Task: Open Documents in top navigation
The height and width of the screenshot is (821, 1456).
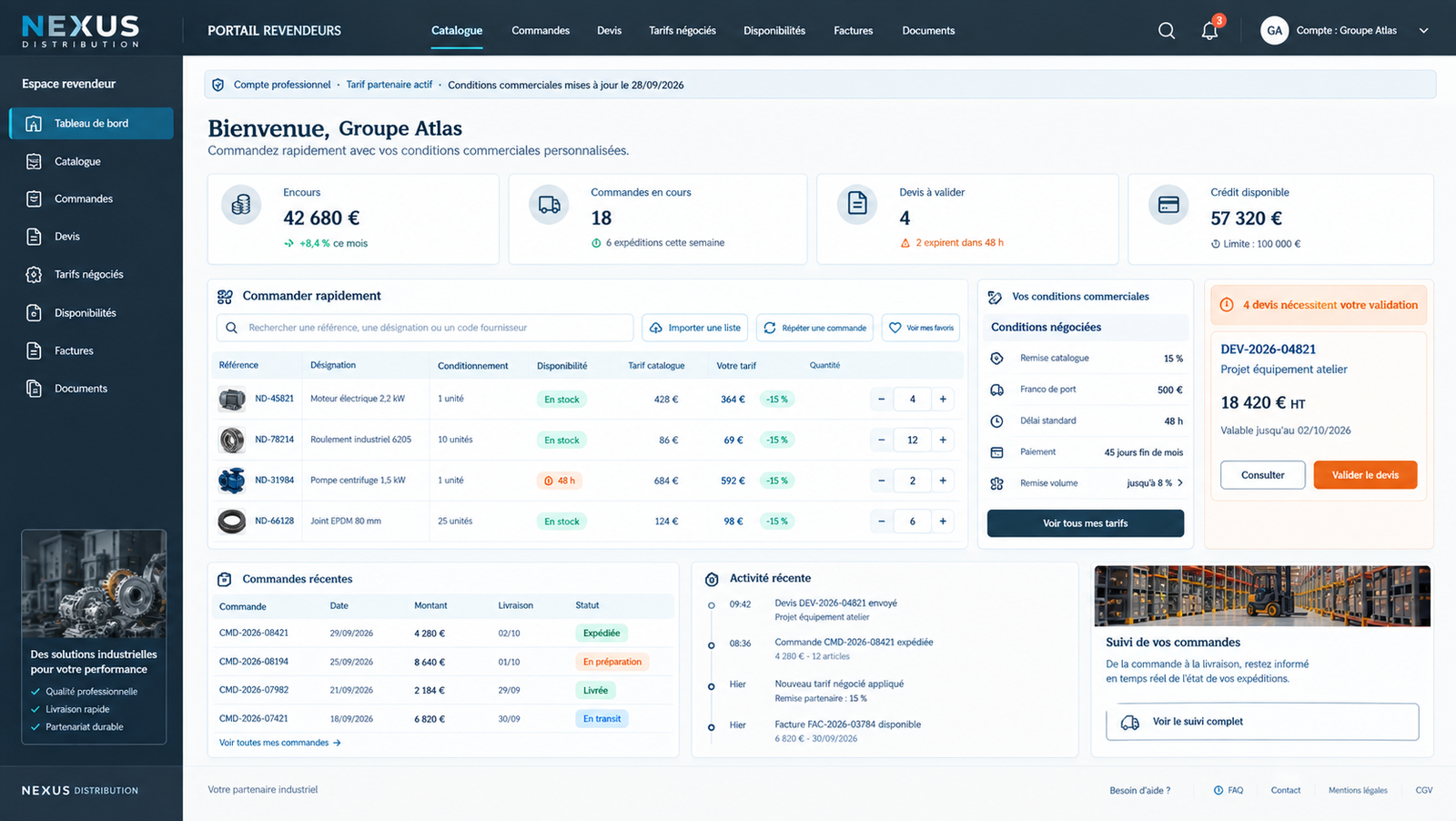Action: 928,31
